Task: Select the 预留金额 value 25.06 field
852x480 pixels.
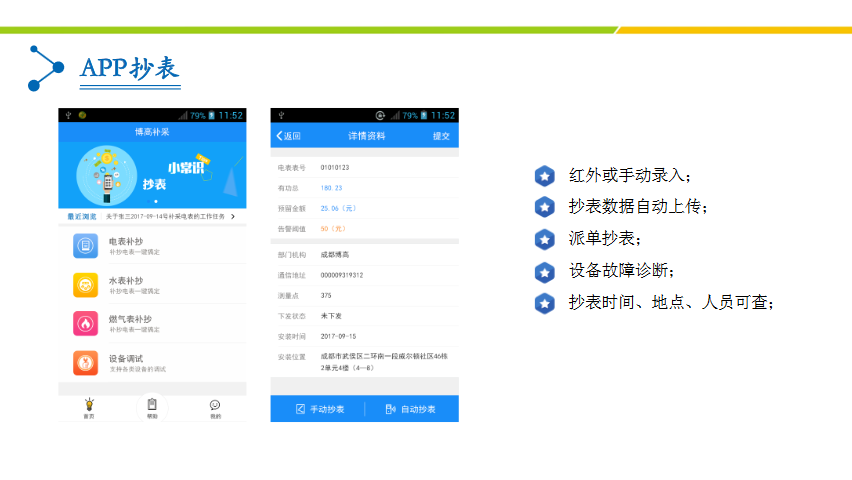Action: (337, 208)
